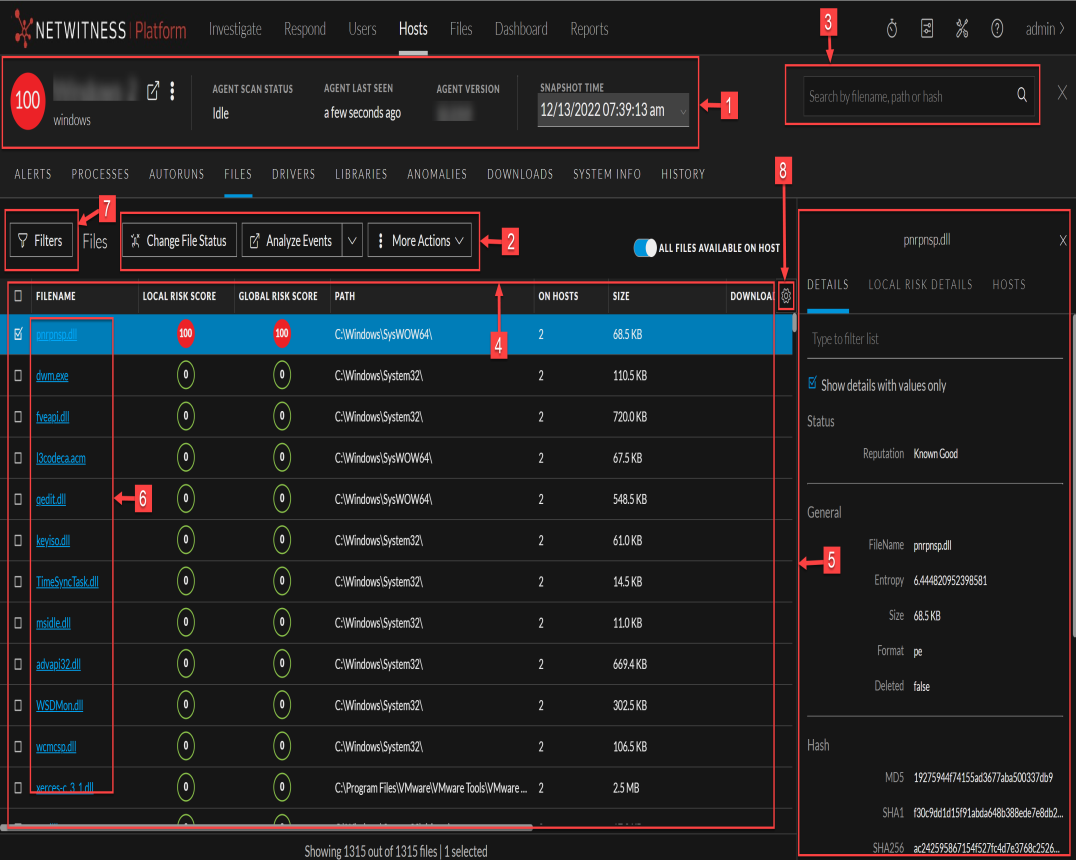Screen dimensions: 1076x860
Task: Click the user preferences icon near admin
Action: click(x=926, y=29)
